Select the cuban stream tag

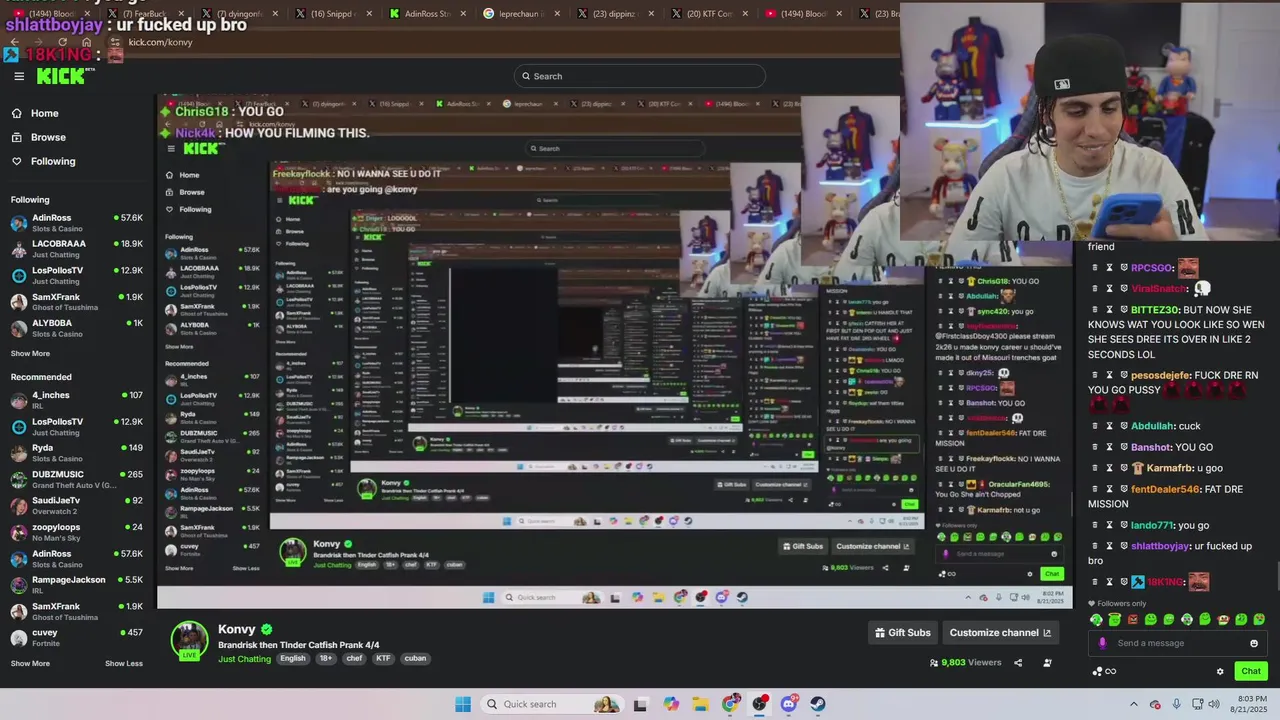pos(415,659)
